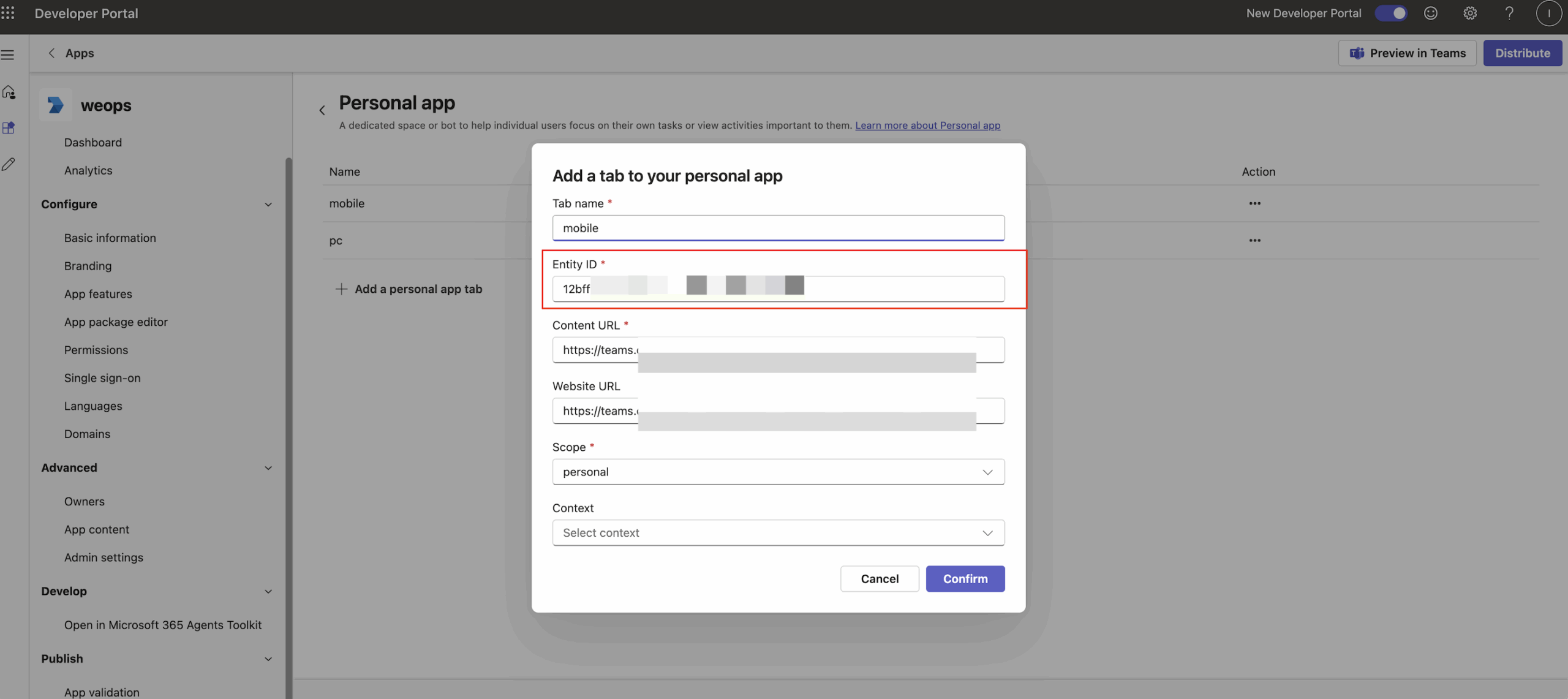
Task: Open the Tools pencil icon in left rail
Action: point(9,164)
